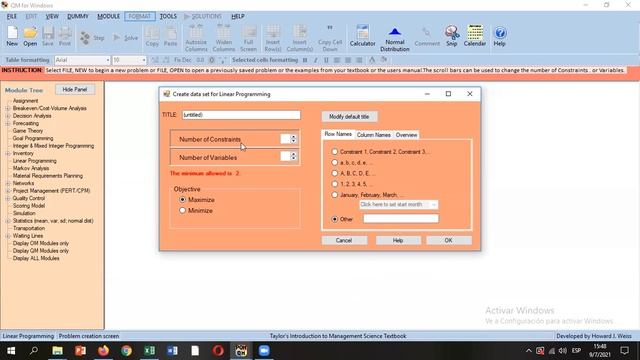Select uppercase 'A, B, C, D, E' row names

coord(335,173)
